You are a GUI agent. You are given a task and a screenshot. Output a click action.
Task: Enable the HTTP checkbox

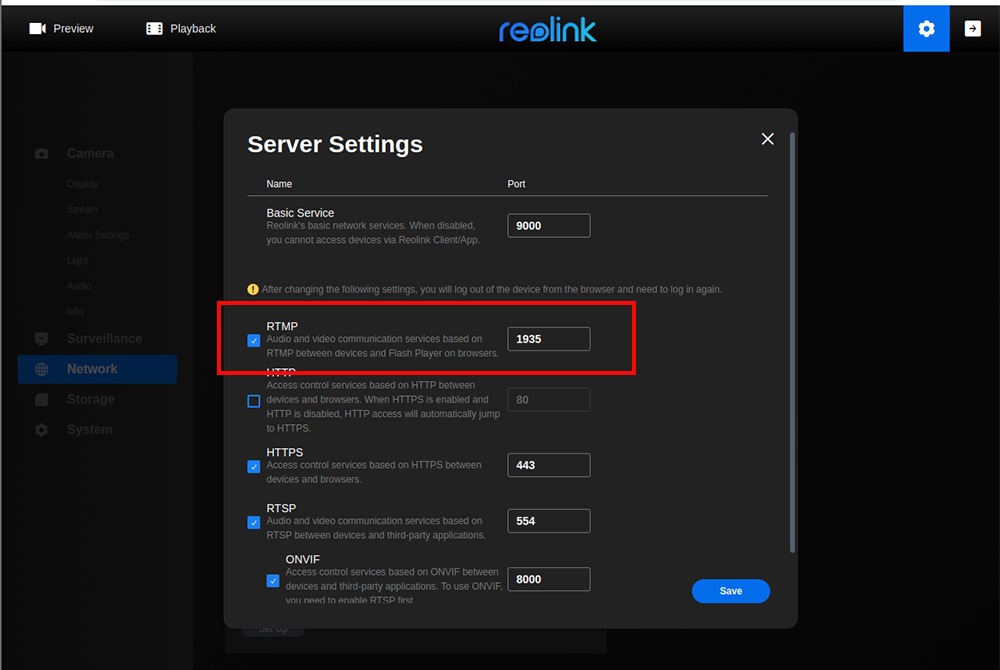pyautogui.click(x=254, y=401)
